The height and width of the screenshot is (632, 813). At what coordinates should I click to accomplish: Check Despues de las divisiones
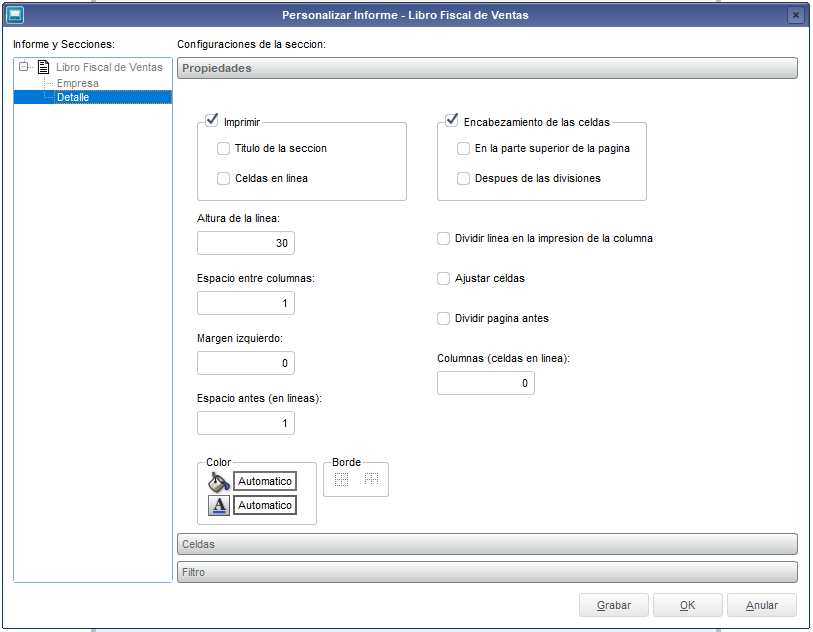click(464, 179)
